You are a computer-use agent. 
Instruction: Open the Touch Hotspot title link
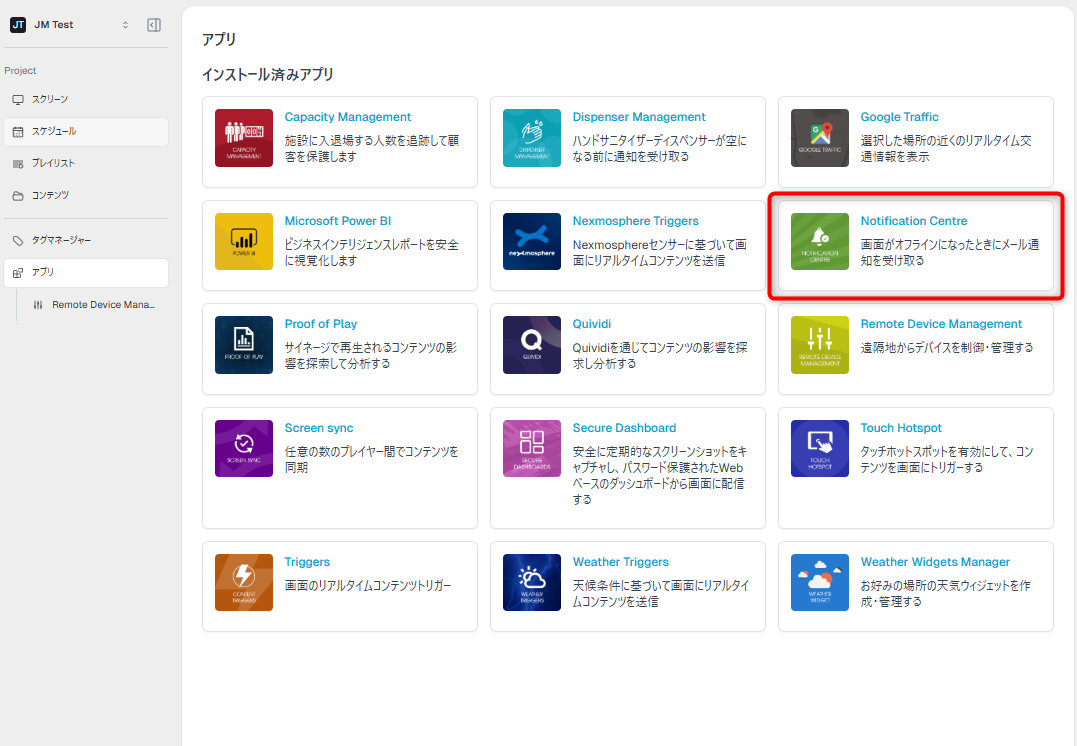tap(901, 427)
